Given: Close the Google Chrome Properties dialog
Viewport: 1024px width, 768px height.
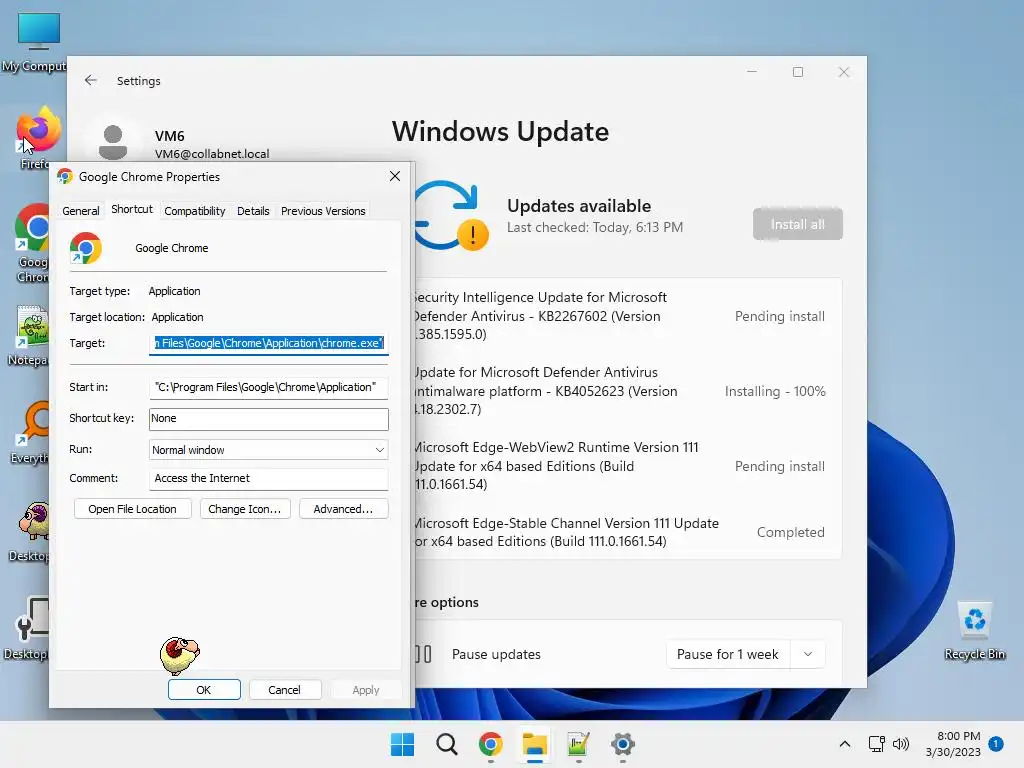Looking at the screenshot, I should tap(394, 176).
